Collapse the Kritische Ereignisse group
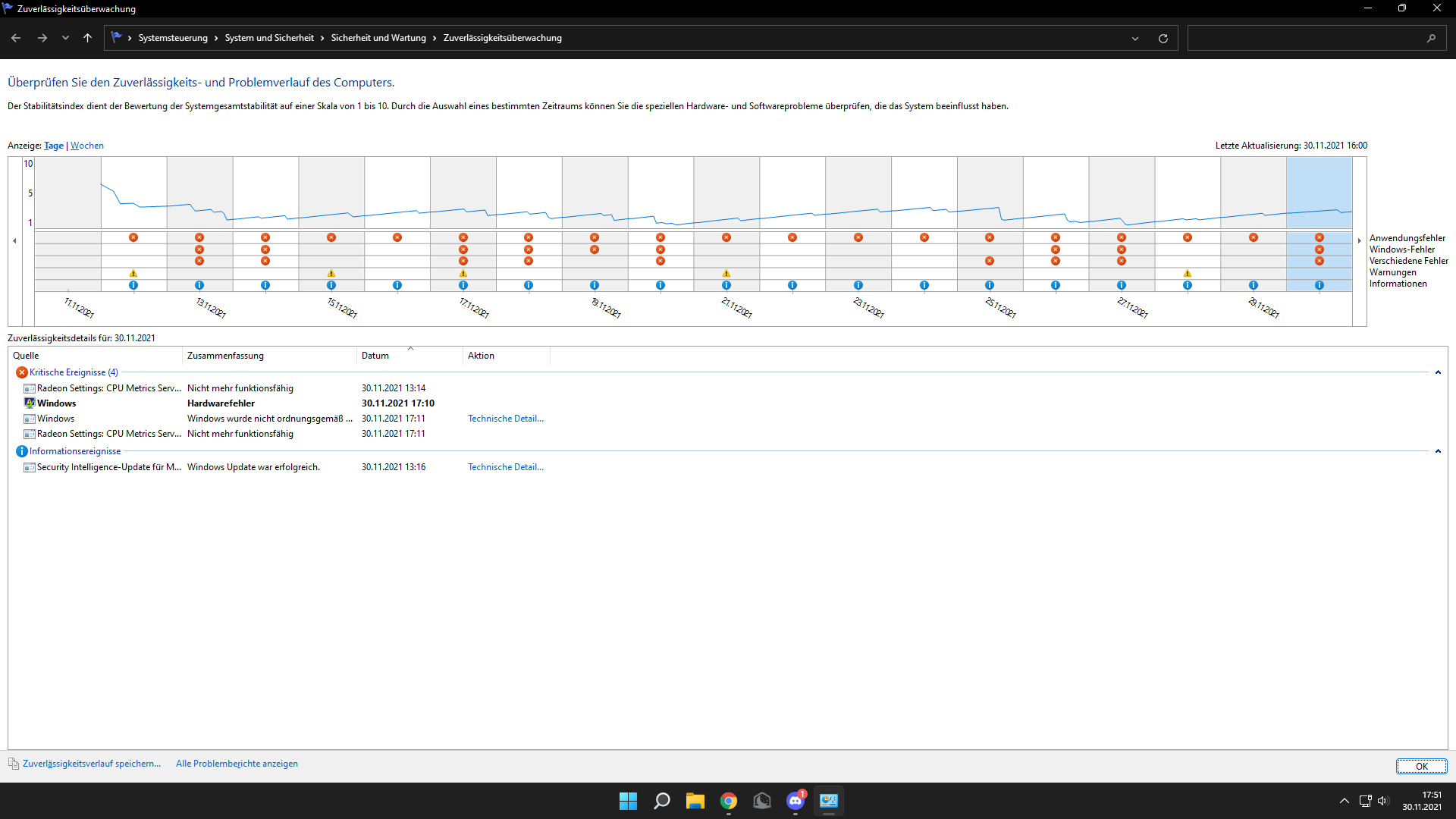This screenshot has width=1456, height=819. click(x=1438, y=372)
